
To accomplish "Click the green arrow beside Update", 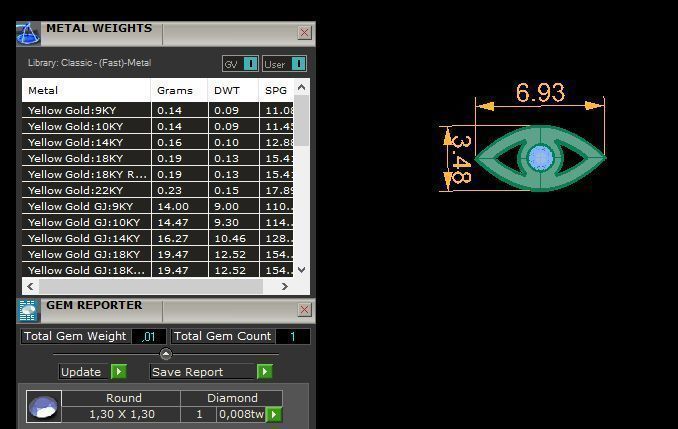I will [x=118, y=371].
